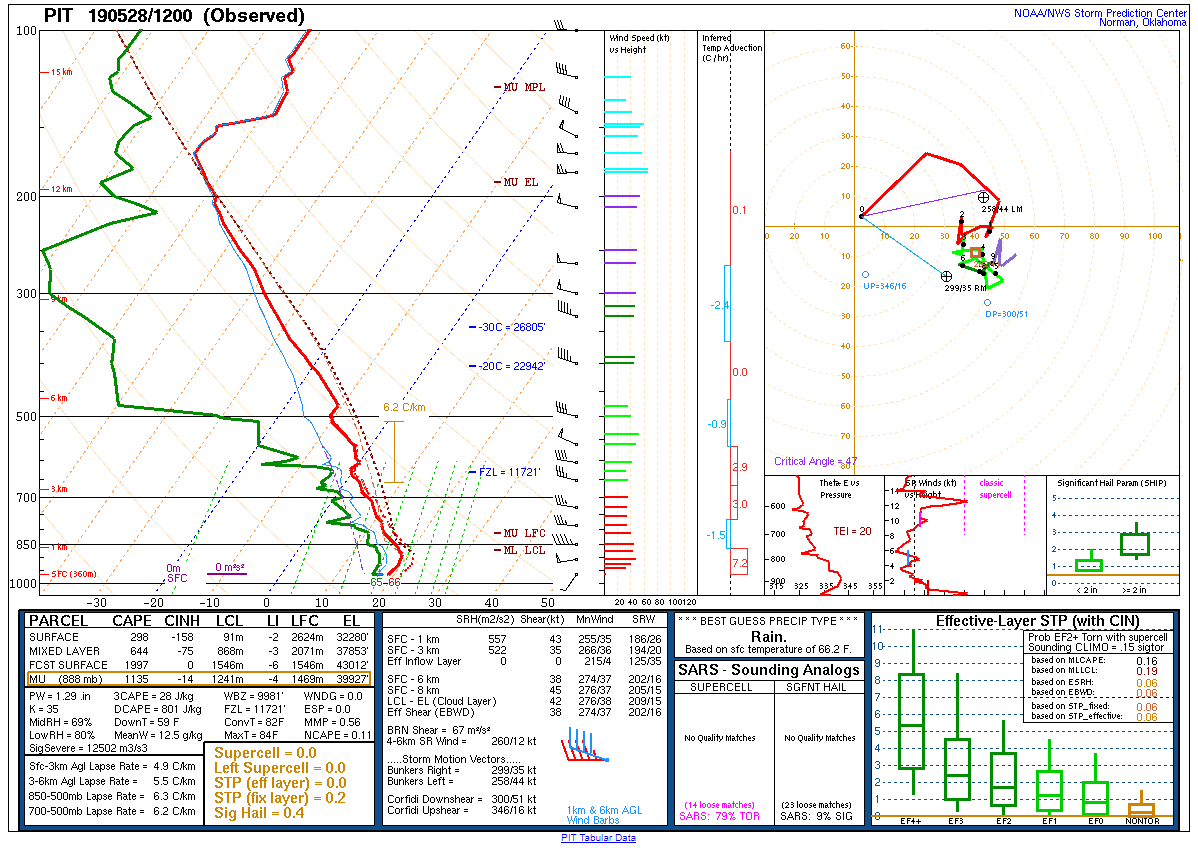Click the 258/44 LM hodograph label

(x=1002, y=209)
